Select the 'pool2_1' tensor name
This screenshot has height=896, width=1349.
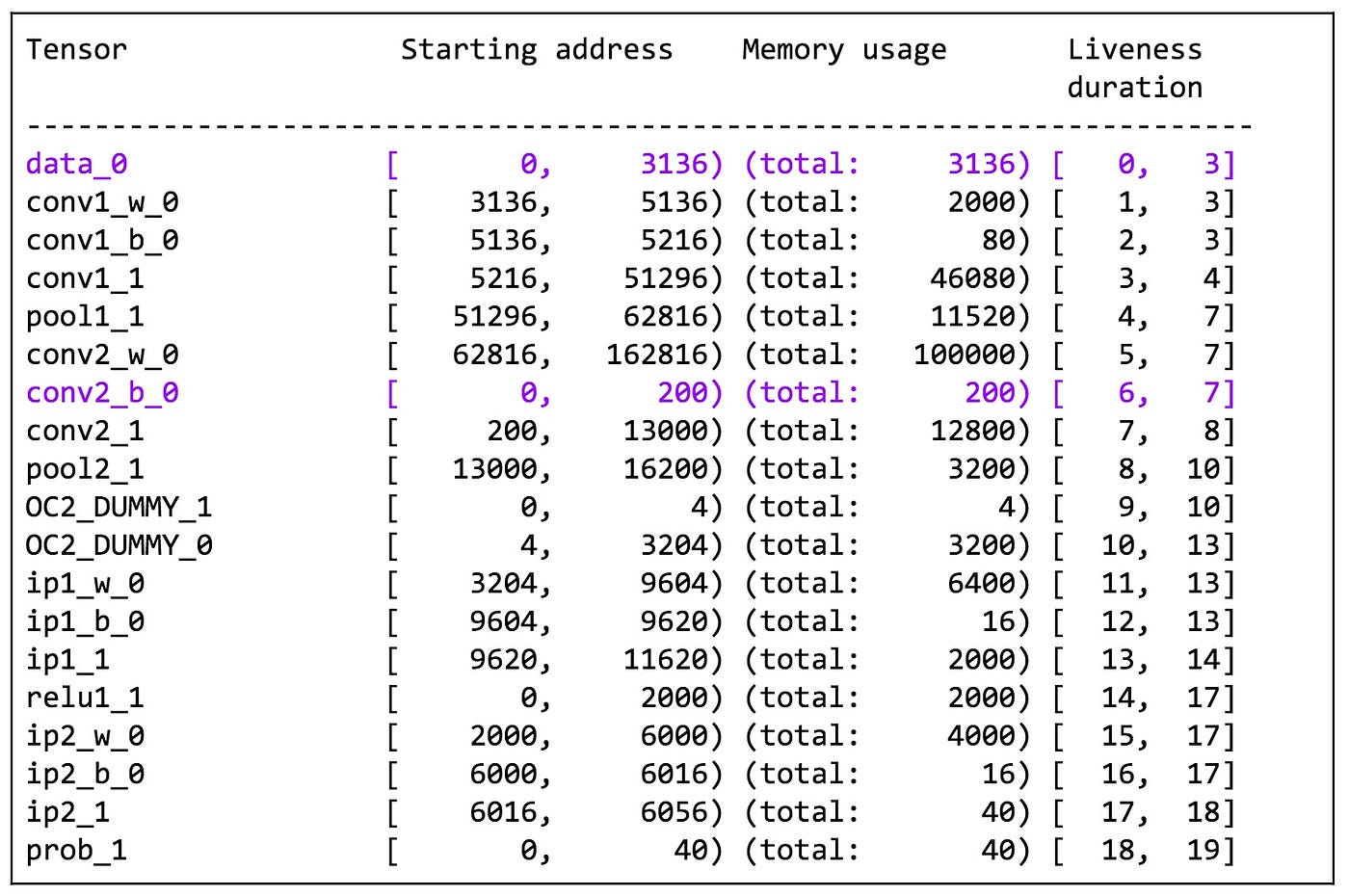click(85, 469)
